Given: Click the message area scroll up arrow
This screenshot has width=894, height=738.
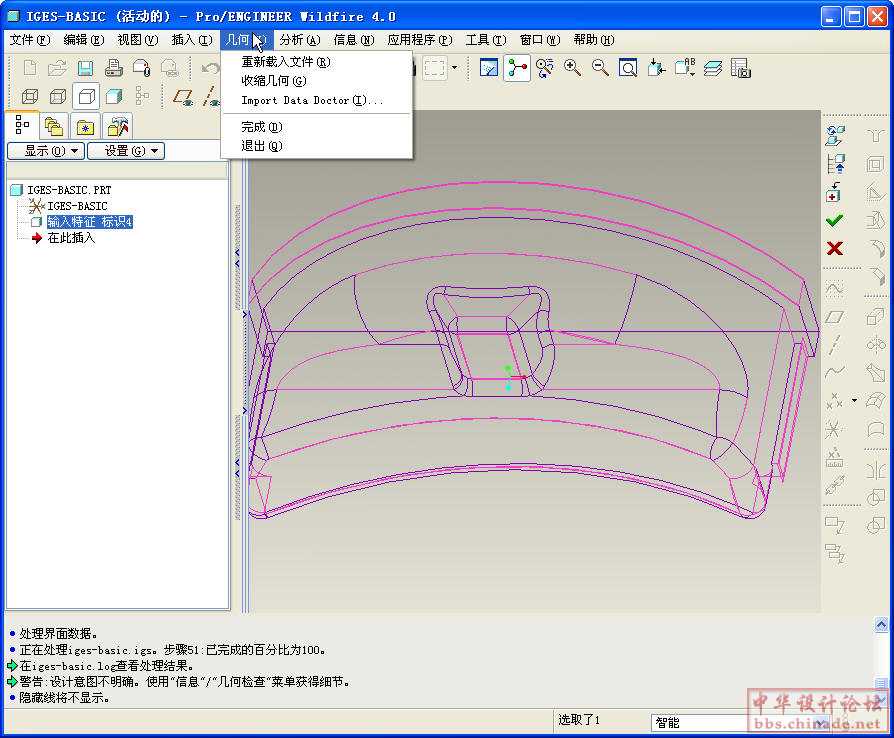Looking at the screenshot, I should coord(881,625).
